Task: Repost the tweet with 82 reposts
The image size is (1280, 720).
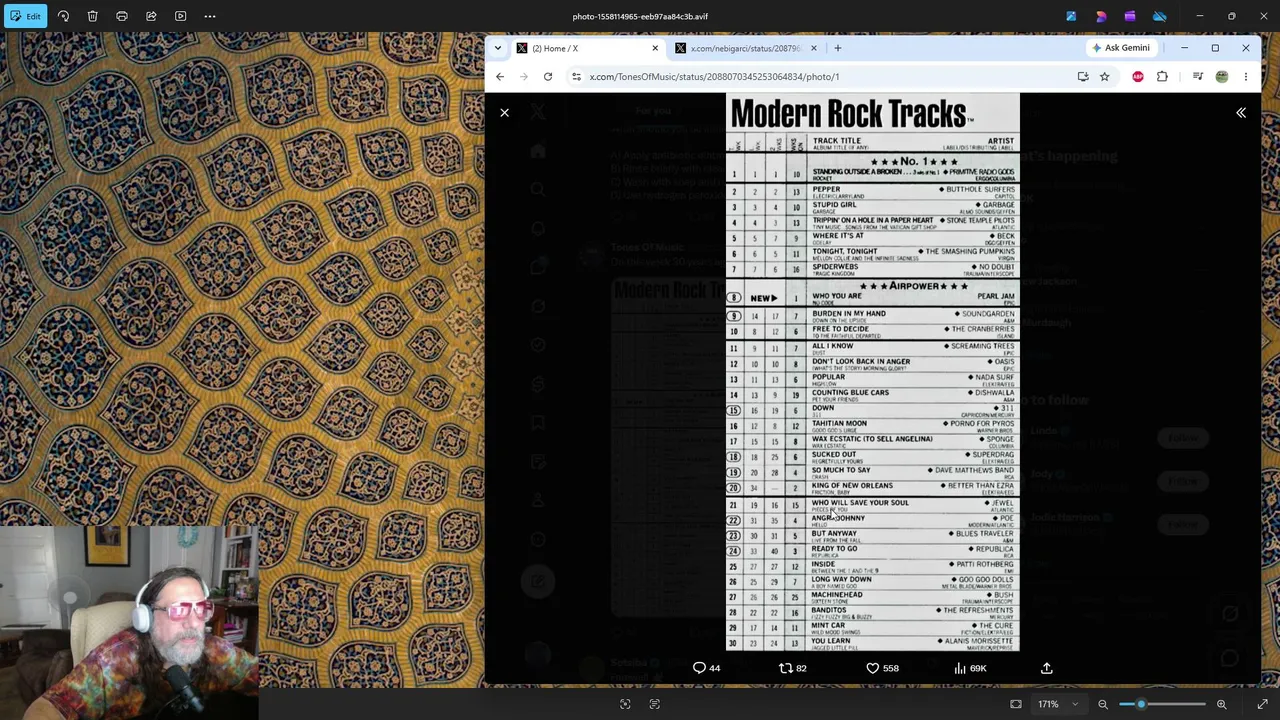Action: [x=793, y=668]
